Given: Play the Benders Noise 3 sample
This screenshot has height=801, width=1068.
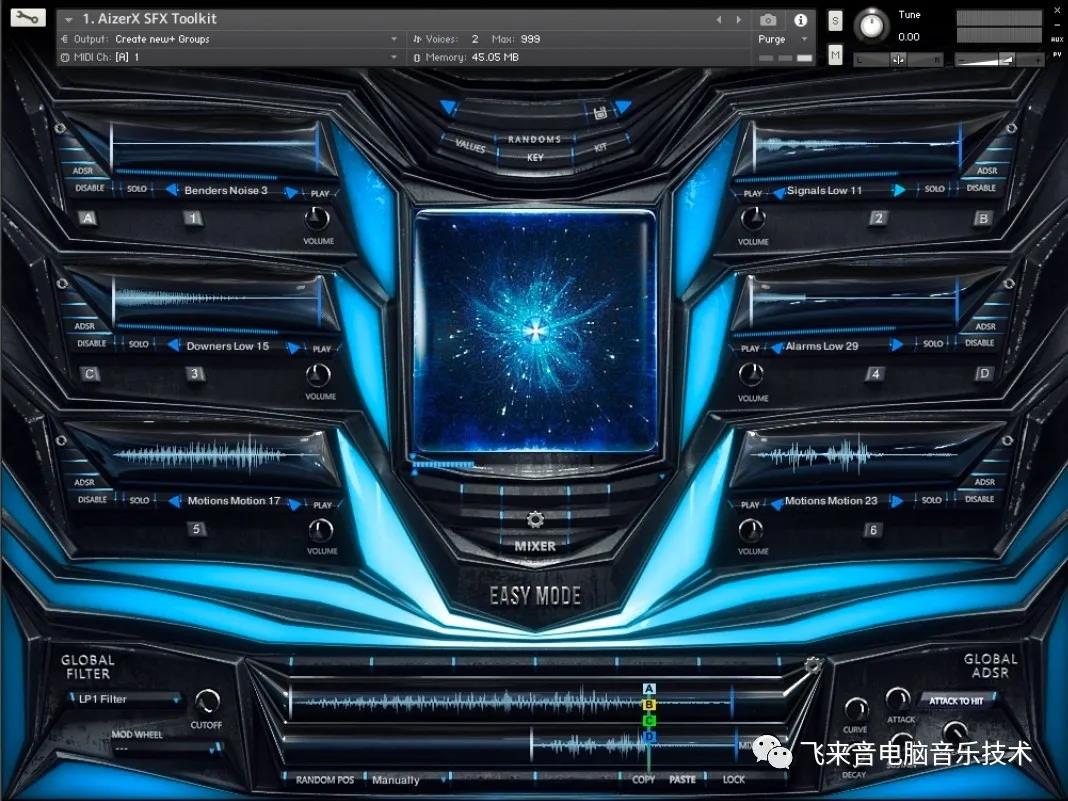Looking at the screenshot, I should coord(320,193).
